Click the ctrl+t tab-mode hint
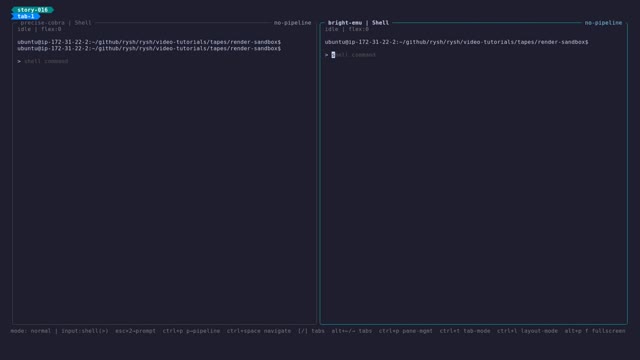640x360 pixels. point(465,331)
